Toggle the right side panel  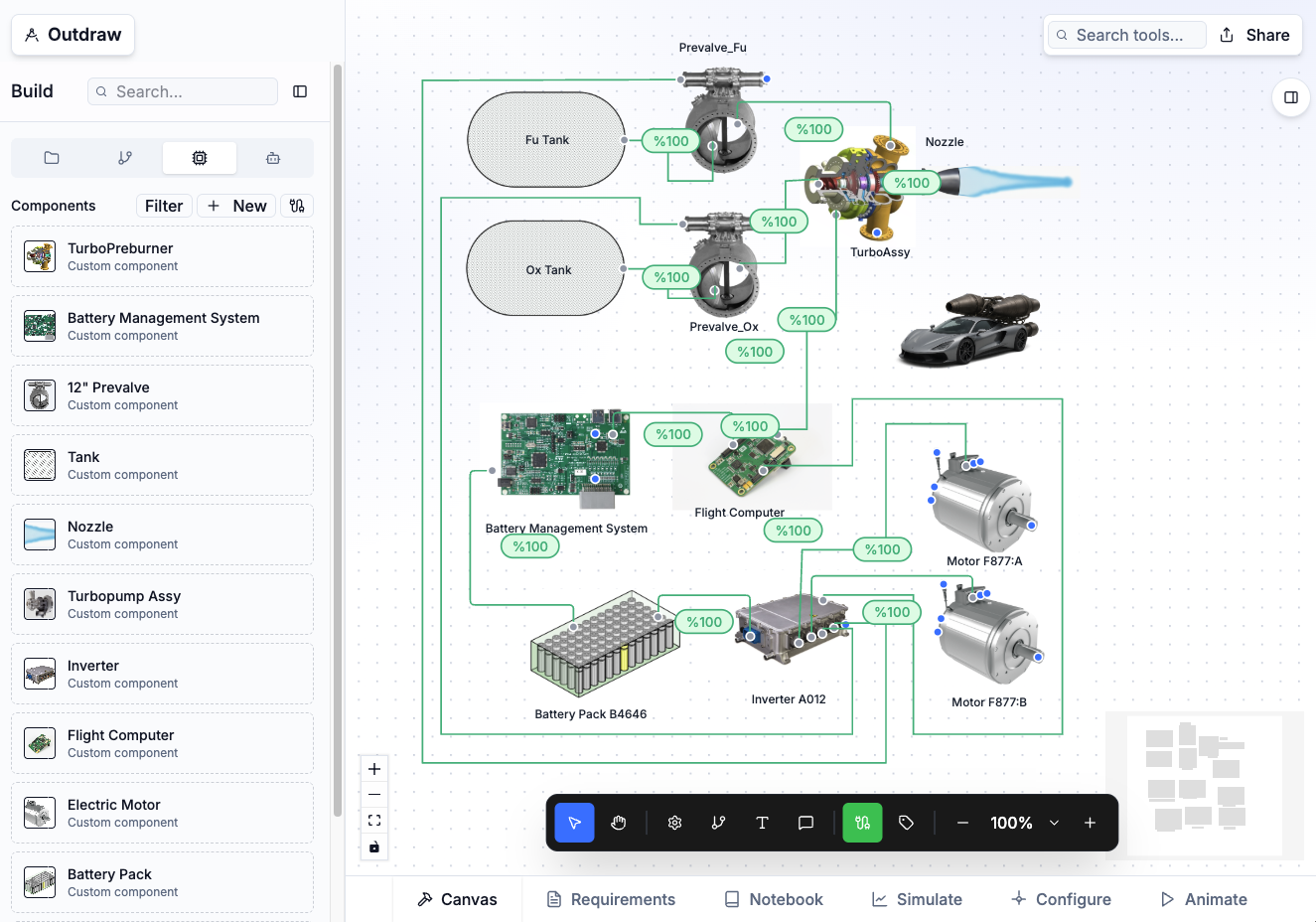(1290, 97)
